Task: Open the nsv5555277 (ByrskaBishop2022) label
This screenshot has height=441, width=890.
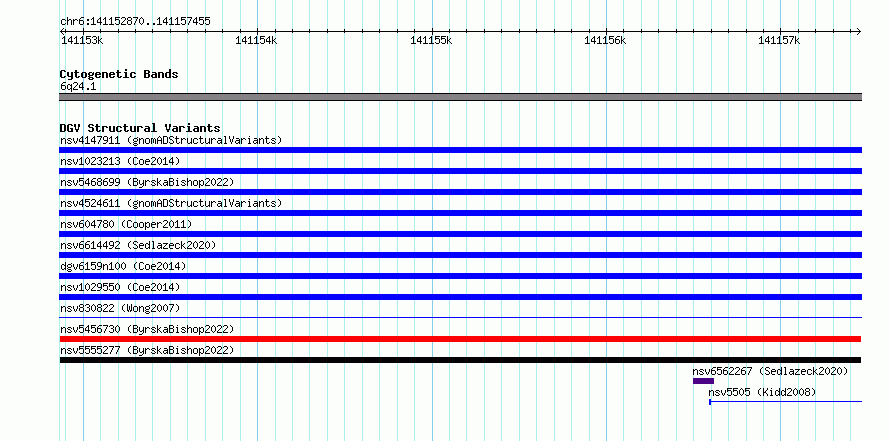Action: (x=147, y=350)
